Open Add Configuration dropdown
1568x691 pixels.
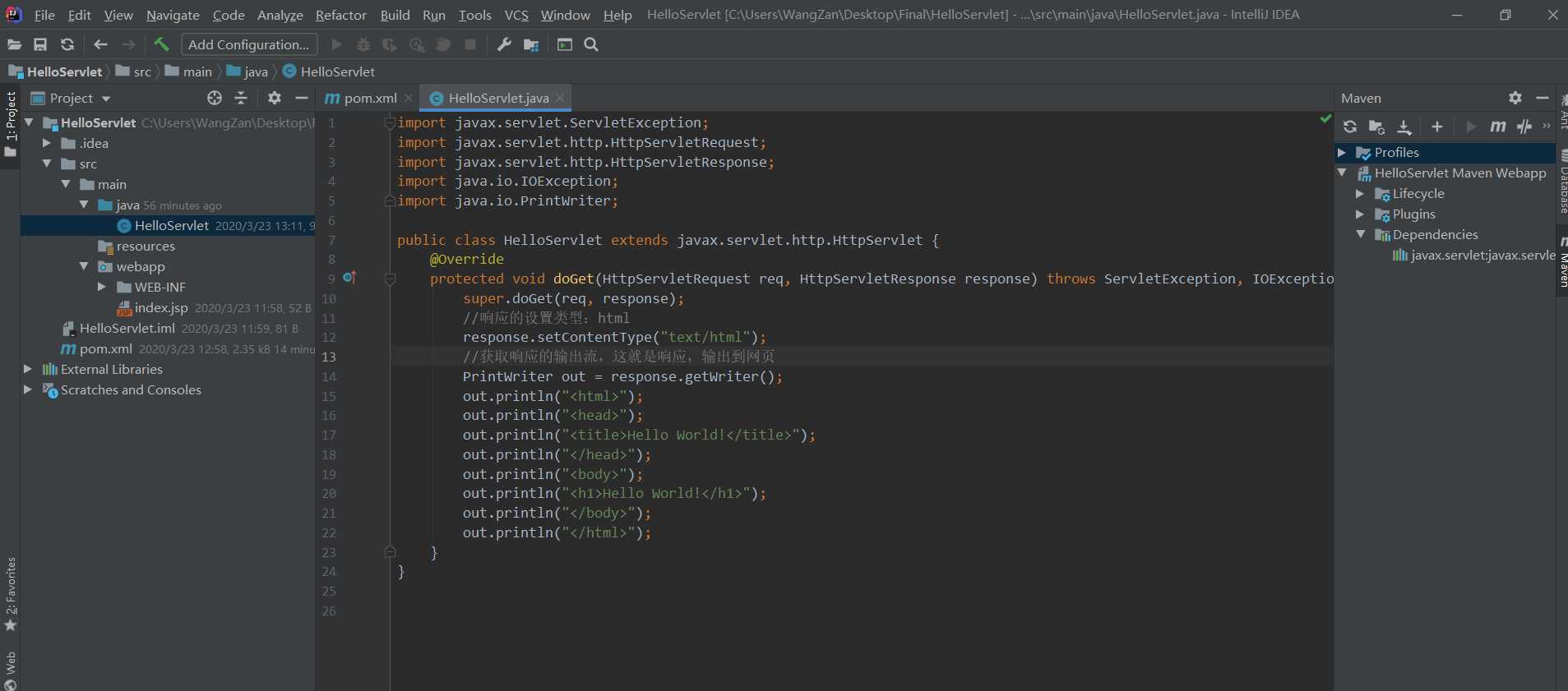tap(249, 44)
